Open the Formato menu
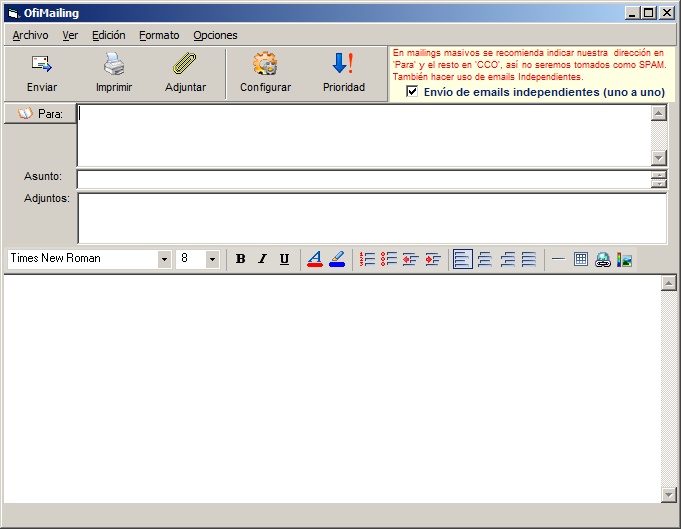Viewport: 681px width, 529px height. point(159,35)
